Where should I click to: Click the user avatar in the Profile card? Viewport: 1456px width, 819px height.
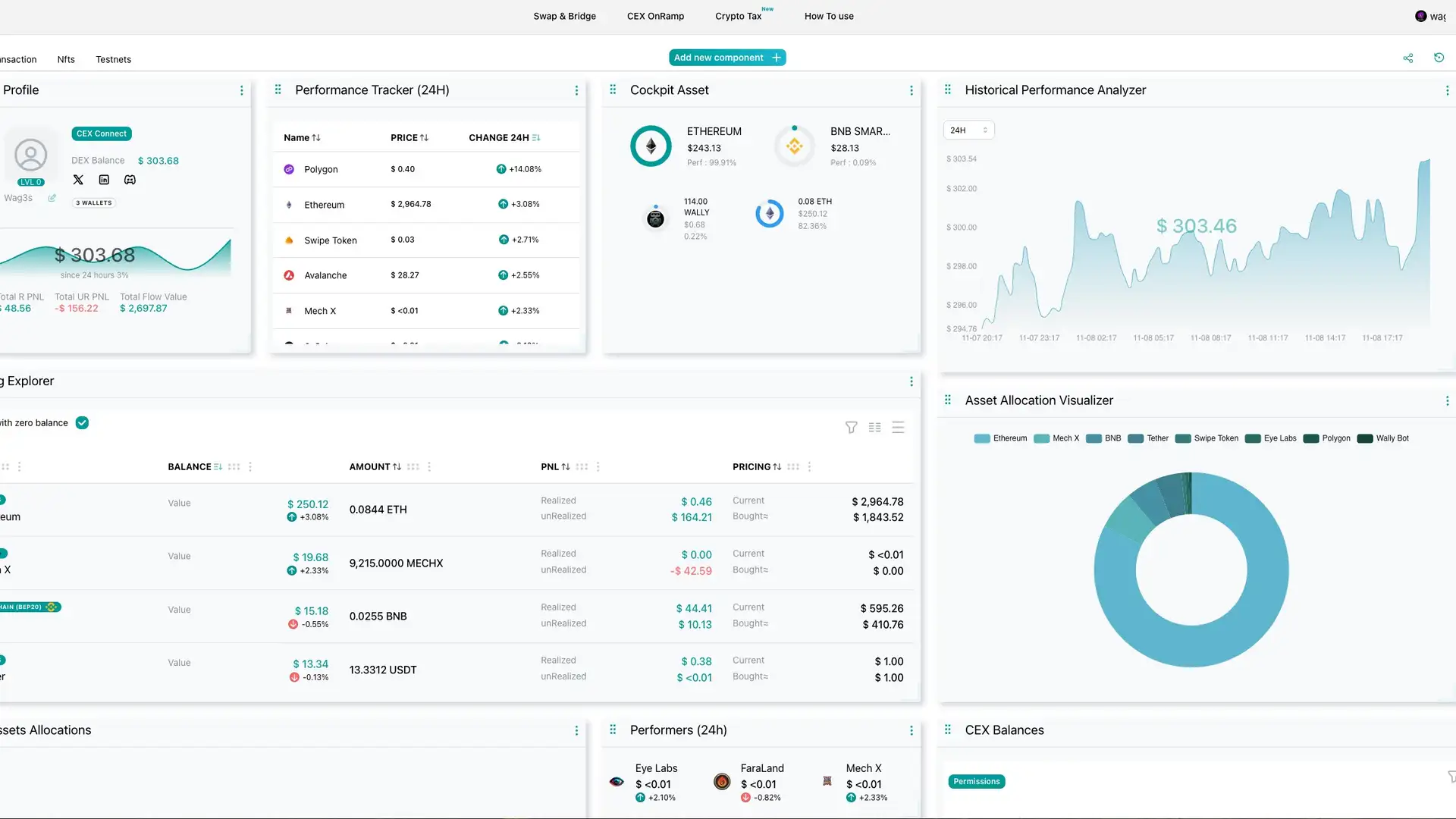(x=31, y=155)
